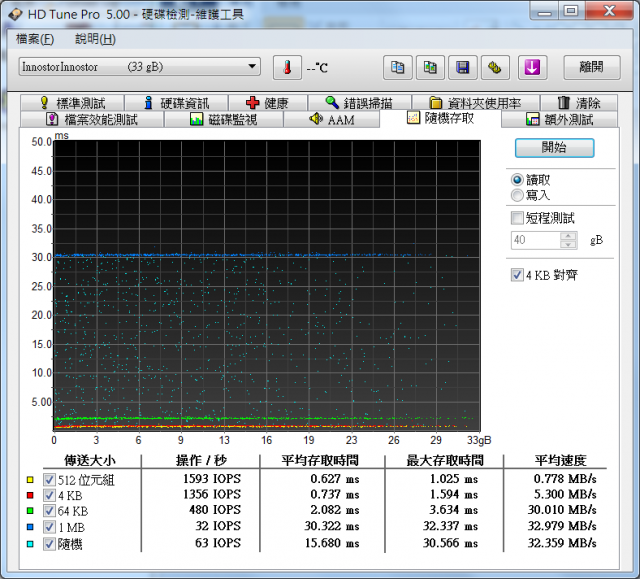Click the 5.300 MB/s average speed value
The image size is (640, 579).
point(565,494)
